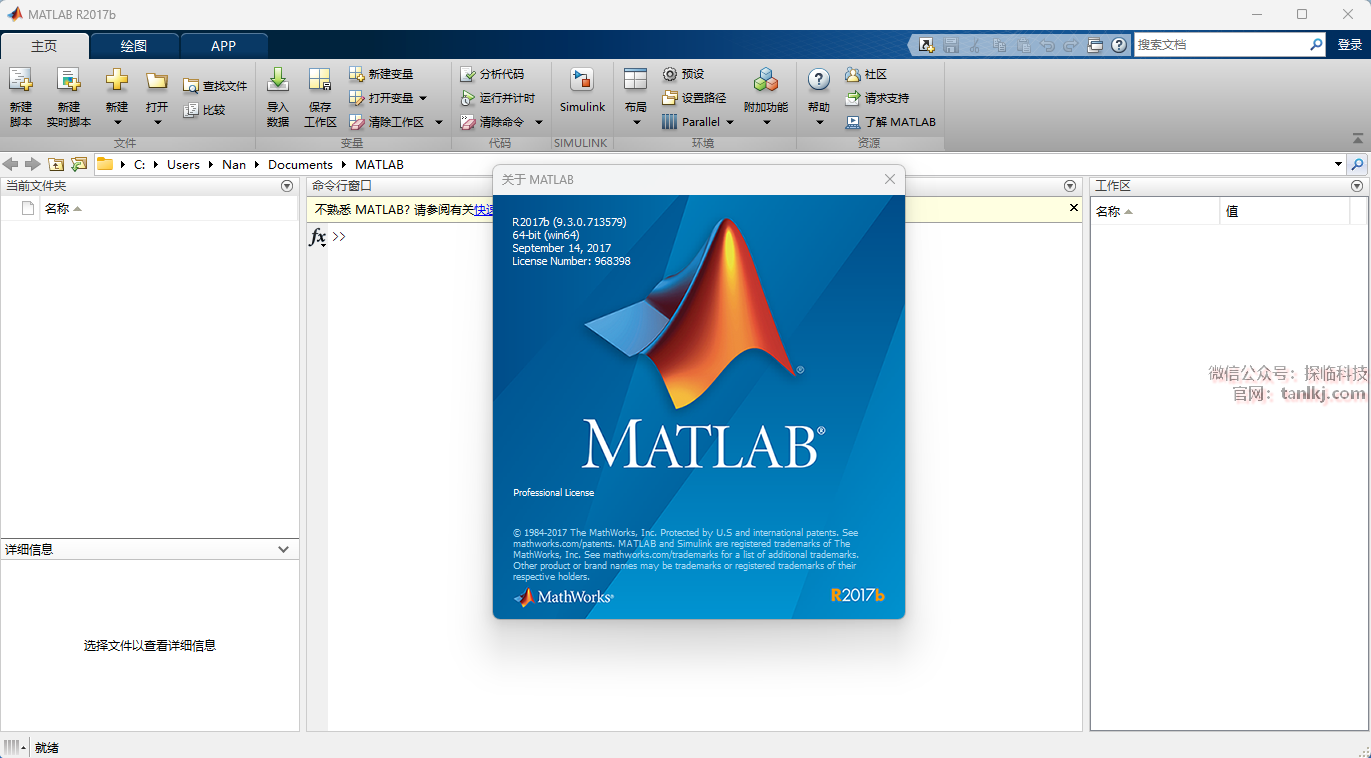1371x758 pixels.
Task: Click the 就绪 status text
Action: tap(47, 747)
